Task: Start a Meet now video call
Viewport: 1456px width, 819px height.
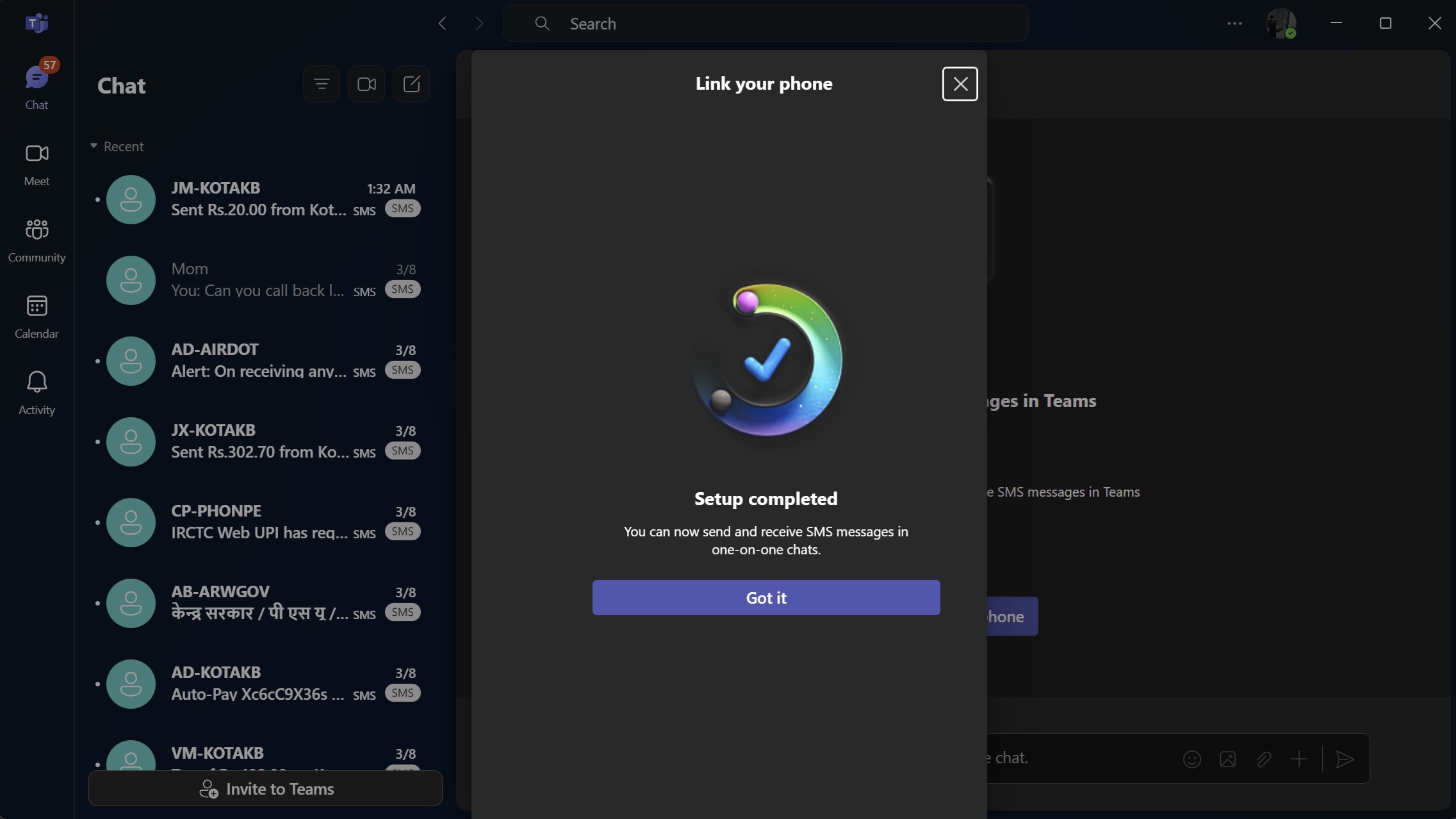Action: (x=366, y=84)
